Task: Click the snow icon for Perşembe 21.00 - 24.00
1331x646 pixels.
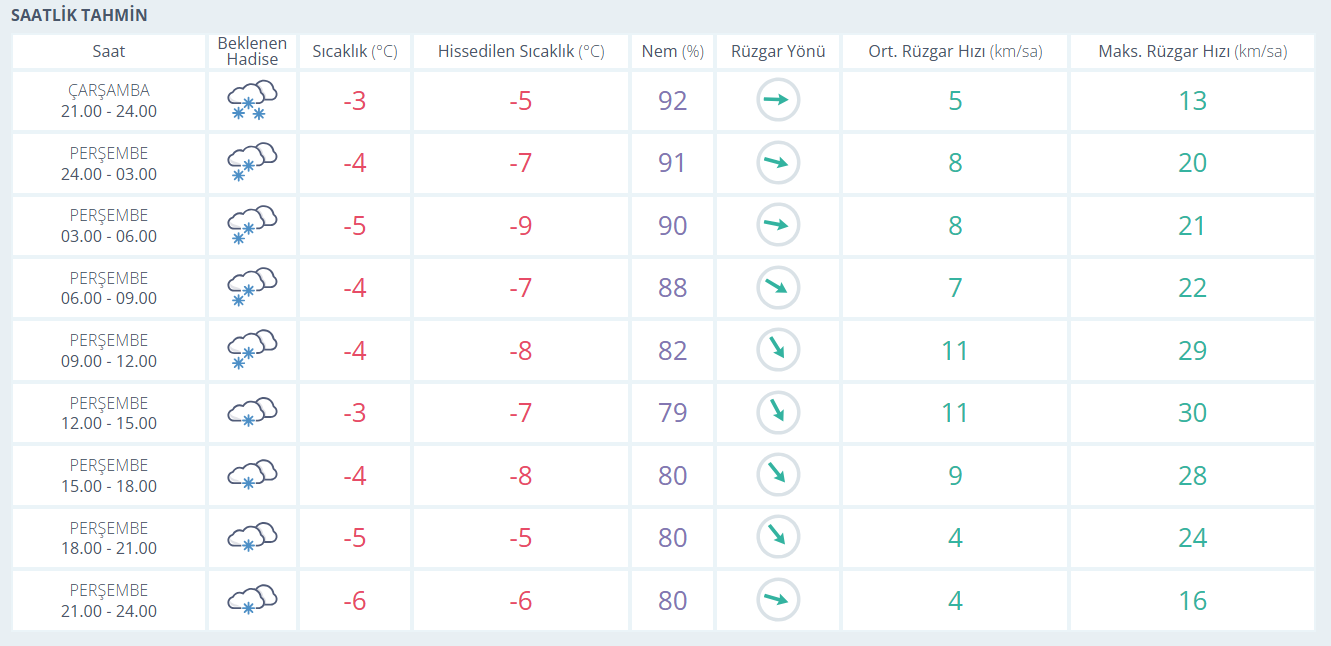Action: 252,601
